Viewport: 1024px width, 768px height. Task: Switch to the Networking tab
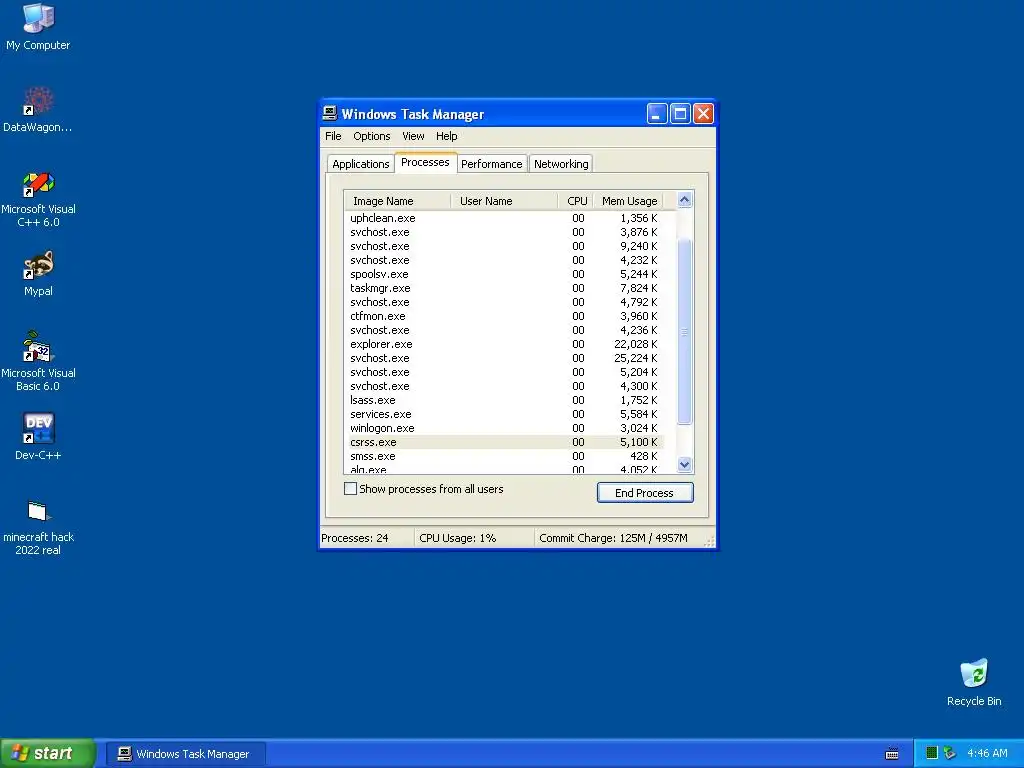(561, 164)
